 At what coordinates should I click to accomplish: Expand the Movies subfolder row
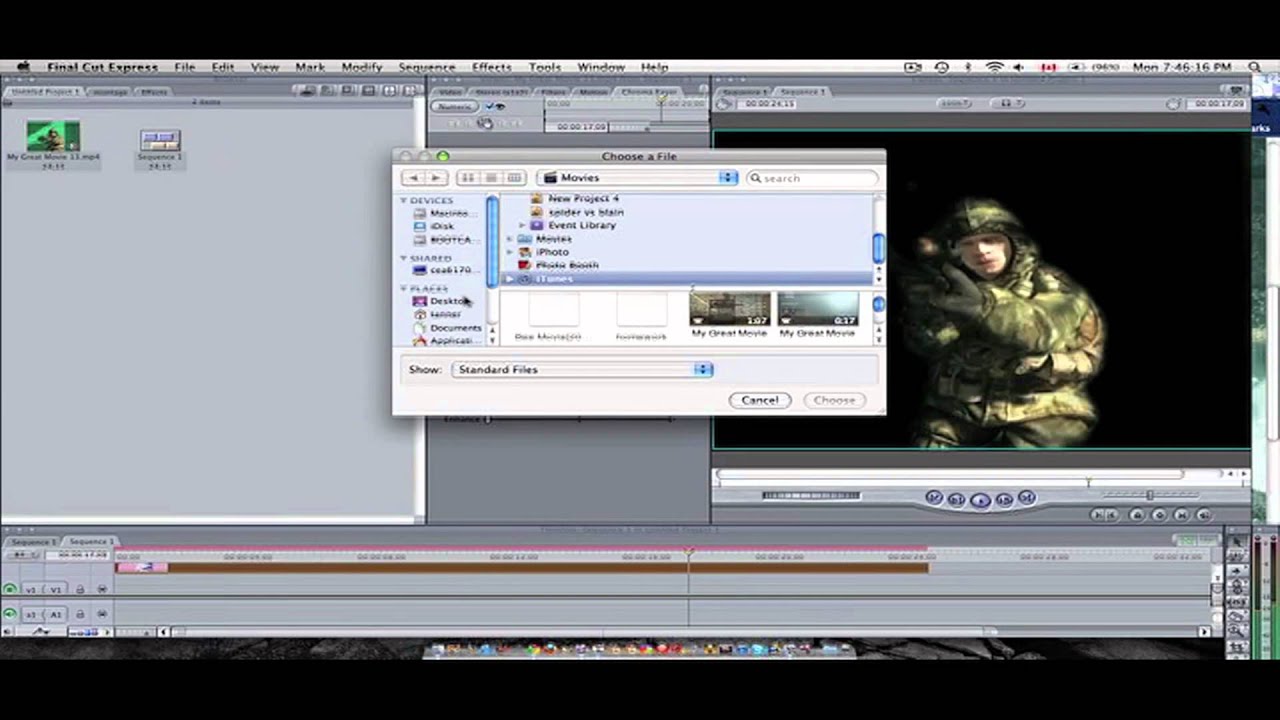point(510,239)
